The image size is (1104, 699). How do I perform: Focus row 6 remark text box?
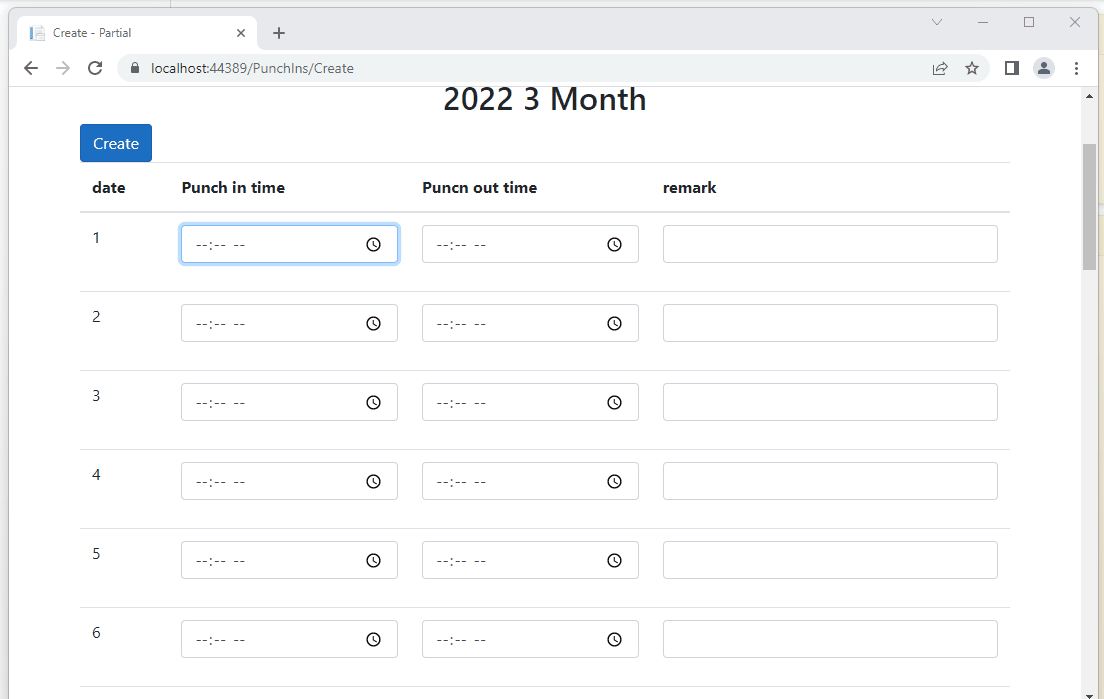(830, 639)
